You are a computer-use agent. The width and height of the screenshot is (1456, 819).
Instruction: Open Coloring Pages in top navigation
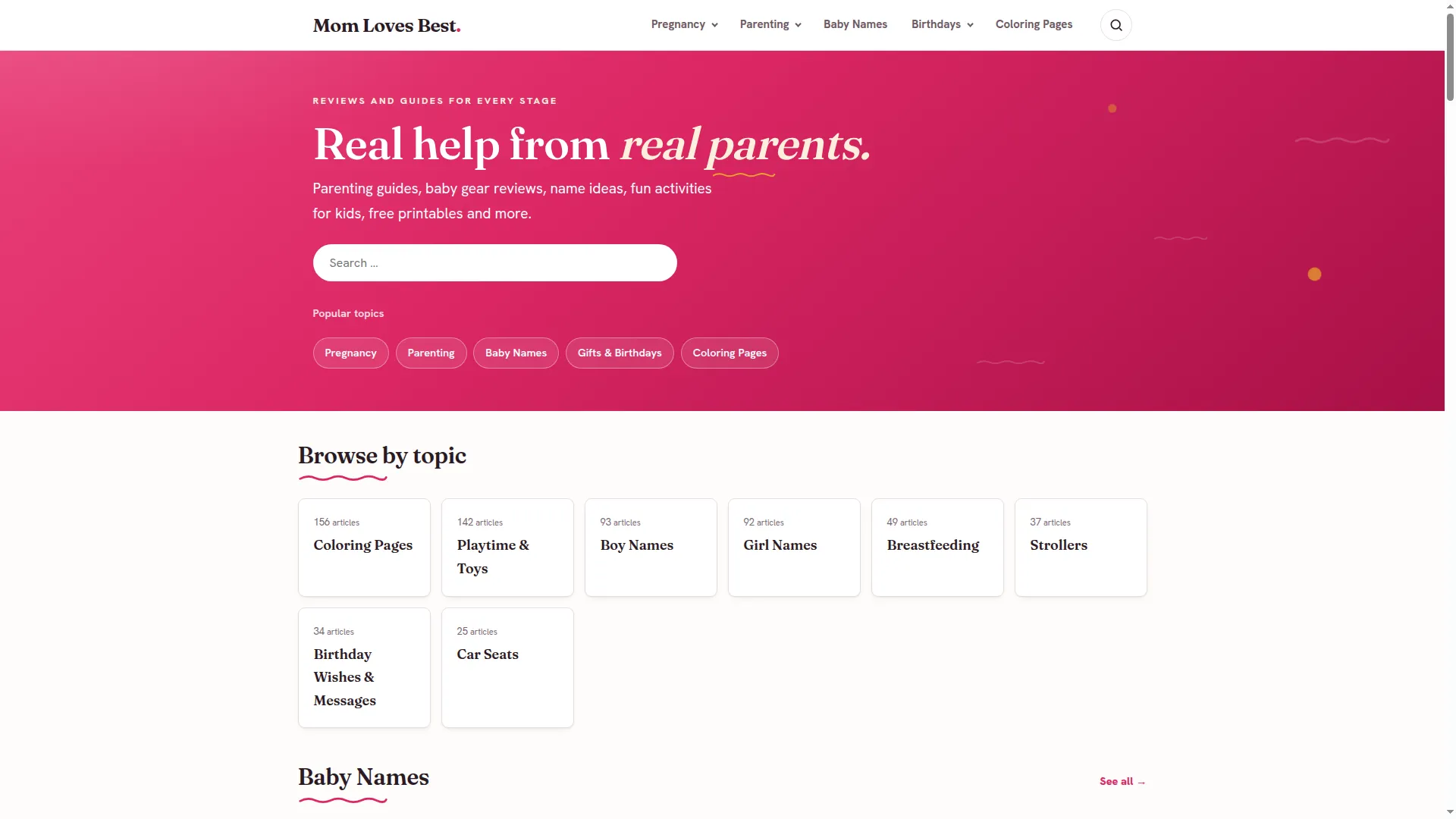1034,24
